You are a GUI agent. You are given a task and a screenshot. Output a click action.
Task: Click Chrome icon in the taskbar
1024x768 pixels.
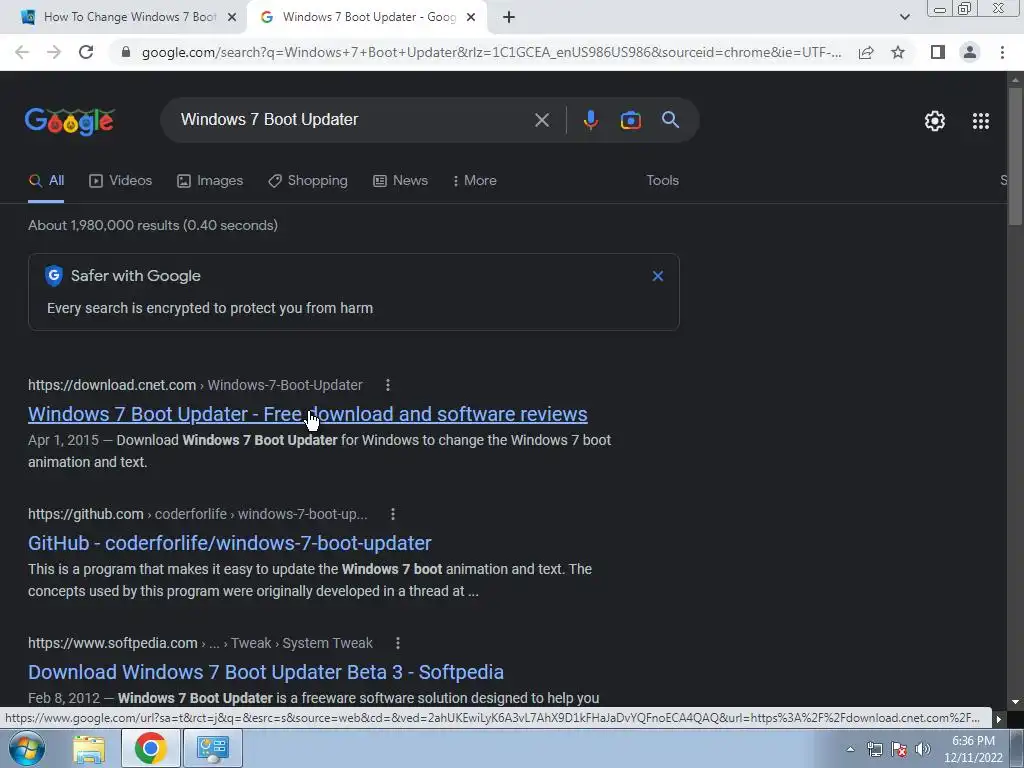pos(151,748)
